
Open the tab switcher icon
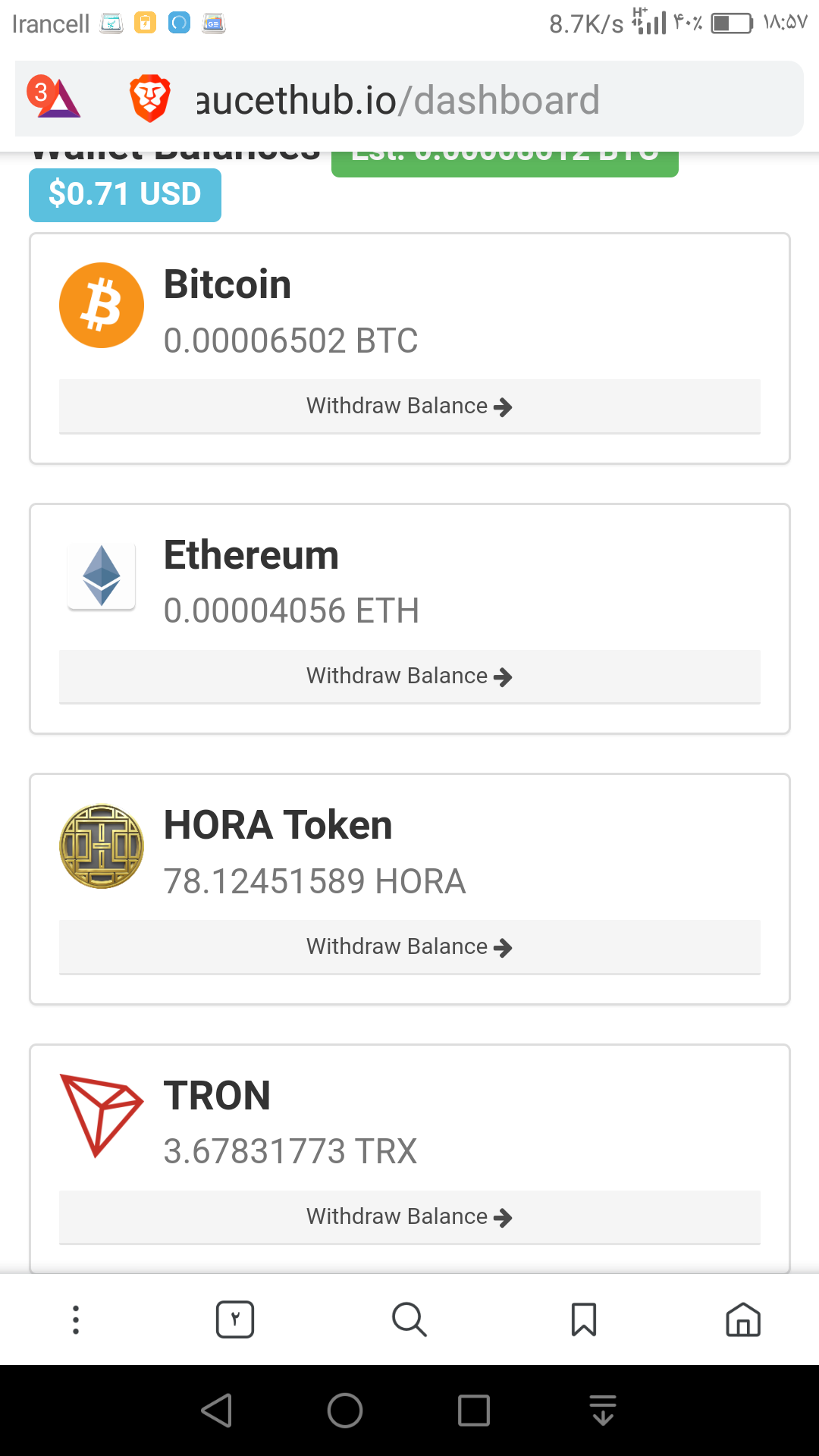pyautogui.click(x=235, y=1319)
